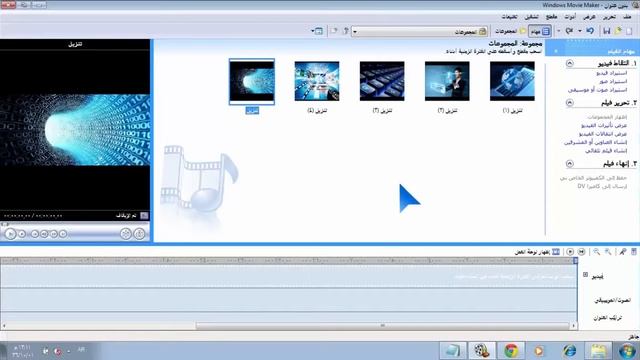Open Internet Explorer from taskbar
The image size is (640, 360).
click(569, 351)
